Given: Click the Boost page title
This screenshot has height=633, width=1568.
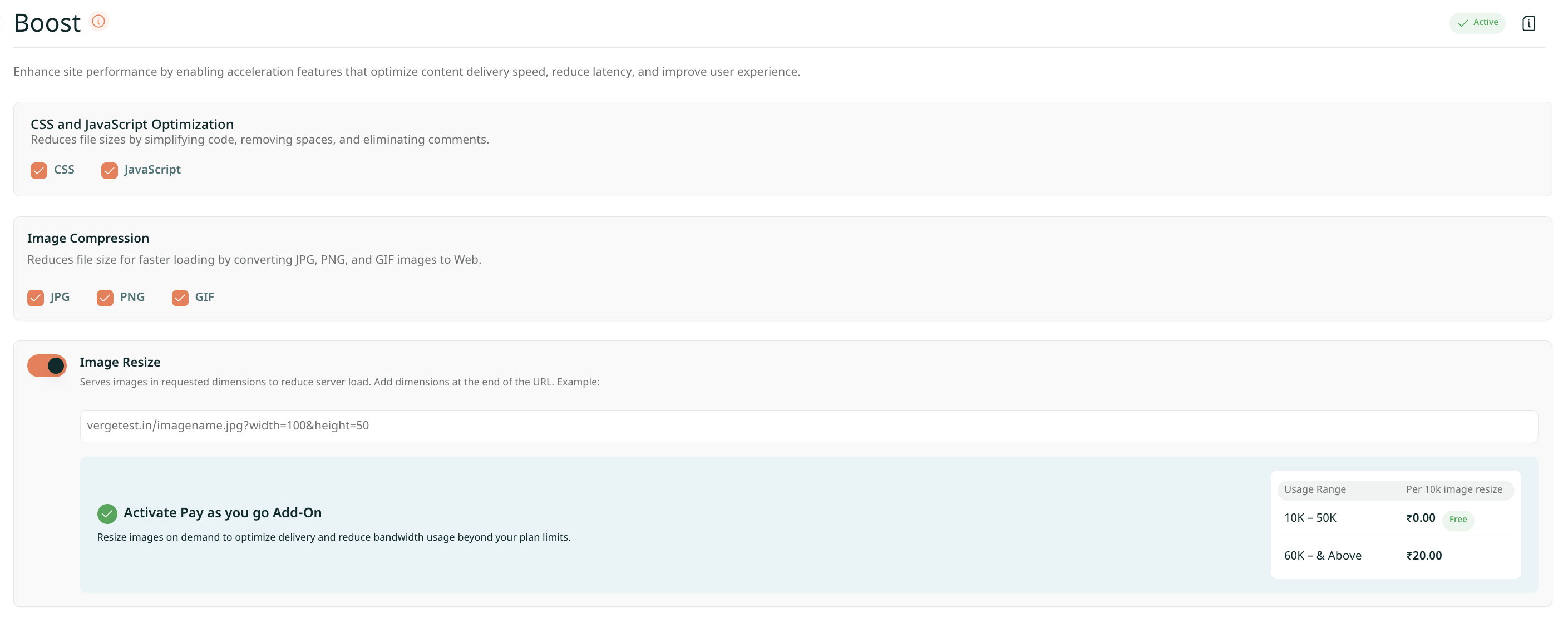Looking at the screenshot, I should [47, 23].
